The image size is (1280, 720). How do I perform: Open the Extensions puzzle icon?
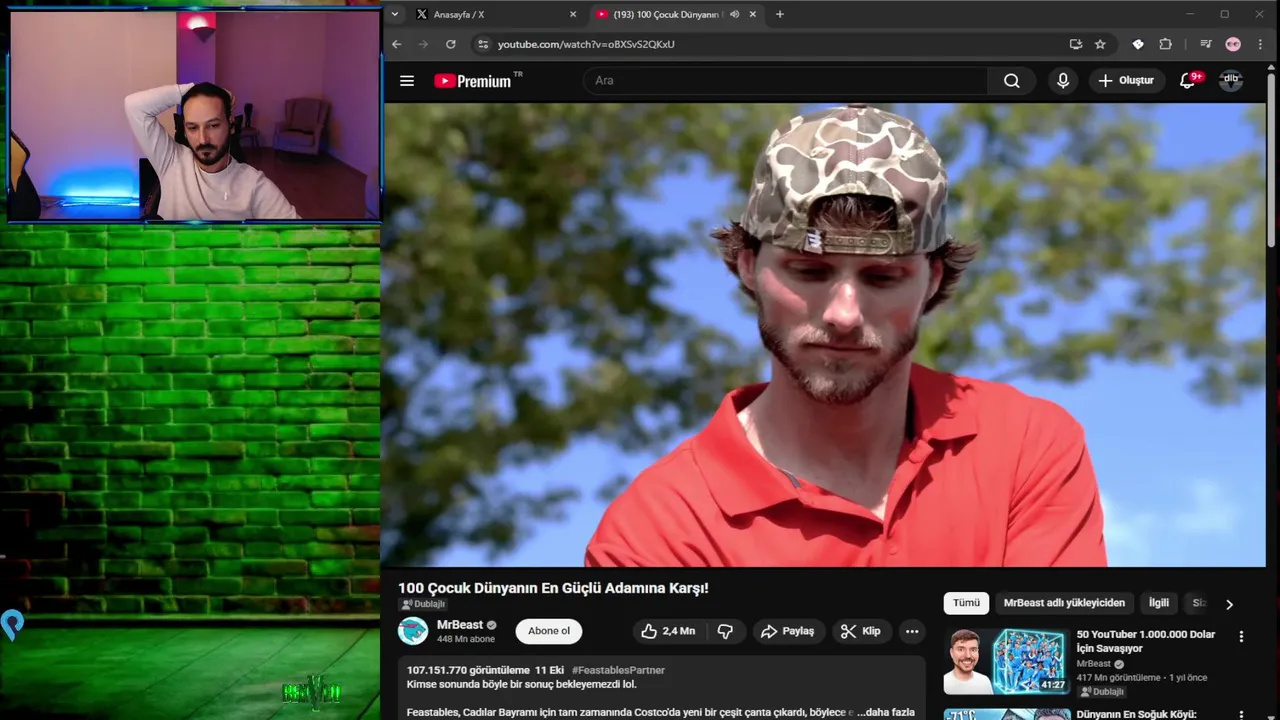pos(1165,44)
